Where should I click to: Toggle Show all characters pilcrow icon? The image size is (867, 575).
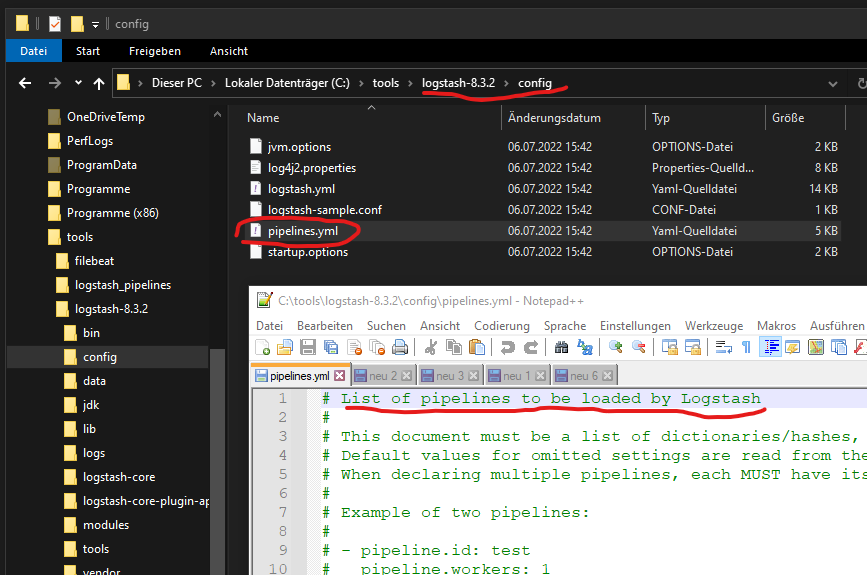point(746,348)
